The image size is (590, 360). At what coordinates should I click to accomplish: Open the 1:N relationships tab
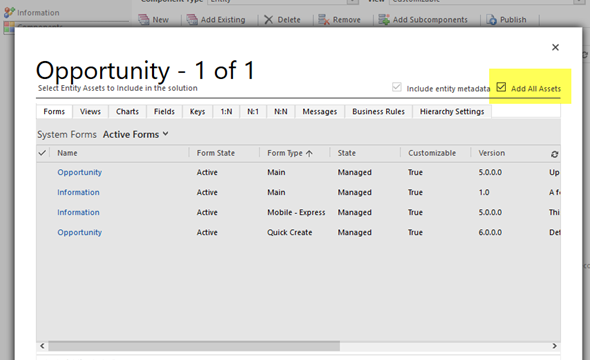click(x=226, y=112)
